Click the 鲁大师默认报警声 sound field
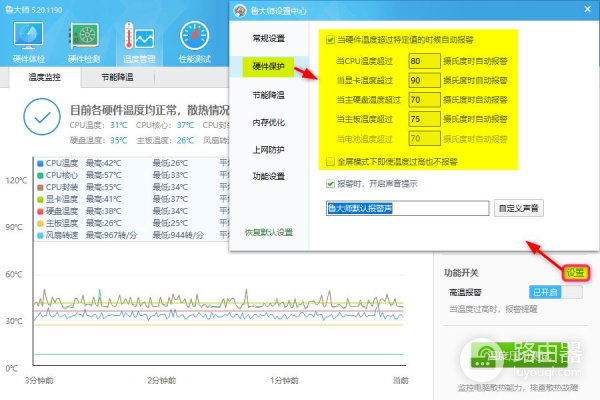The height and width of the screenshot is (400, 600). [408, 208]
